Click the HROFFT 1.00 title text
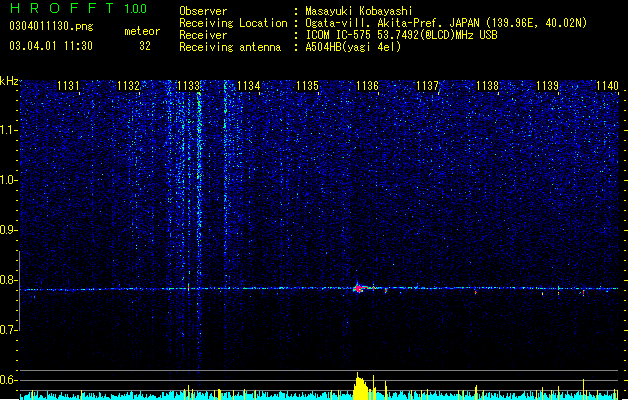Image resolution: width=629 pixels, height=400 pixels. coord(79,8)
